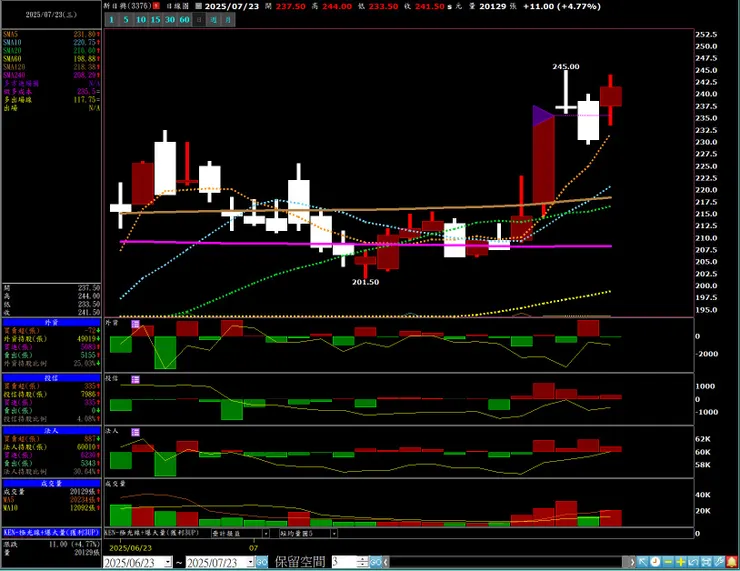This screenshot has height=571, width=740.
Task: Open end date 2025/07/23 dropdown
Action: pos(251,563)
